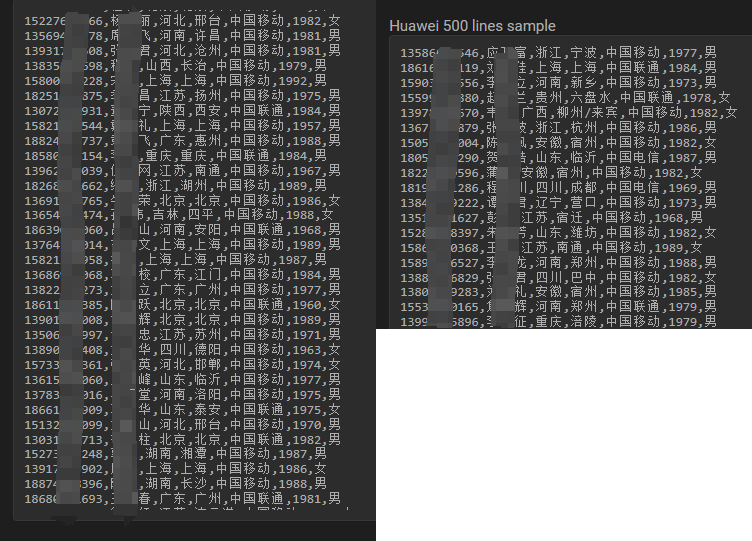Click Huawei sample row 山东,潍坊,中国移动,1982
The image size is (752, 541).
click(x=558, y=233)
